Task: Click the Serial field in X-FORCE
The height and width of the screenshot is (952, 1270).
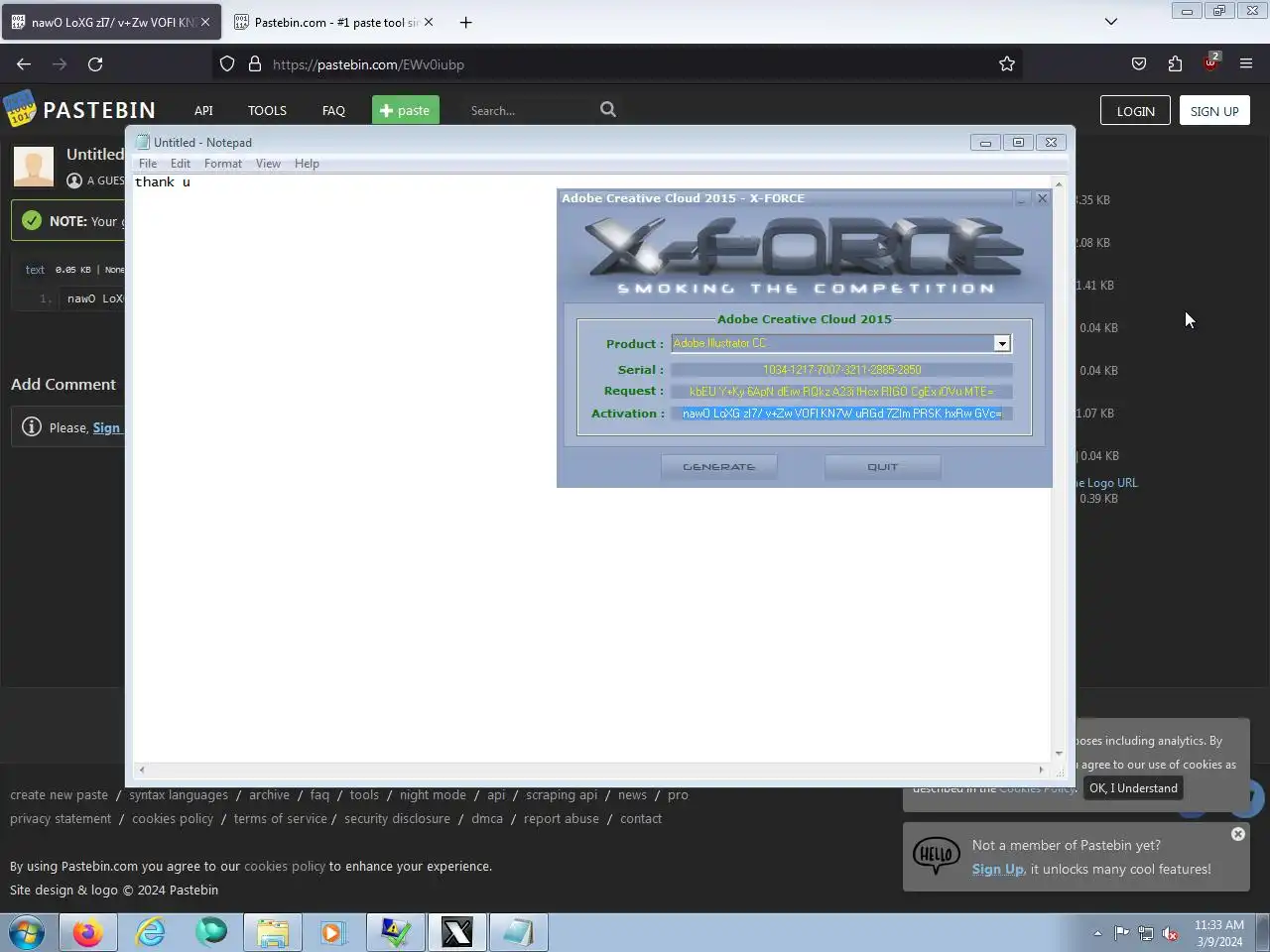Action: (x=841, y=370)
